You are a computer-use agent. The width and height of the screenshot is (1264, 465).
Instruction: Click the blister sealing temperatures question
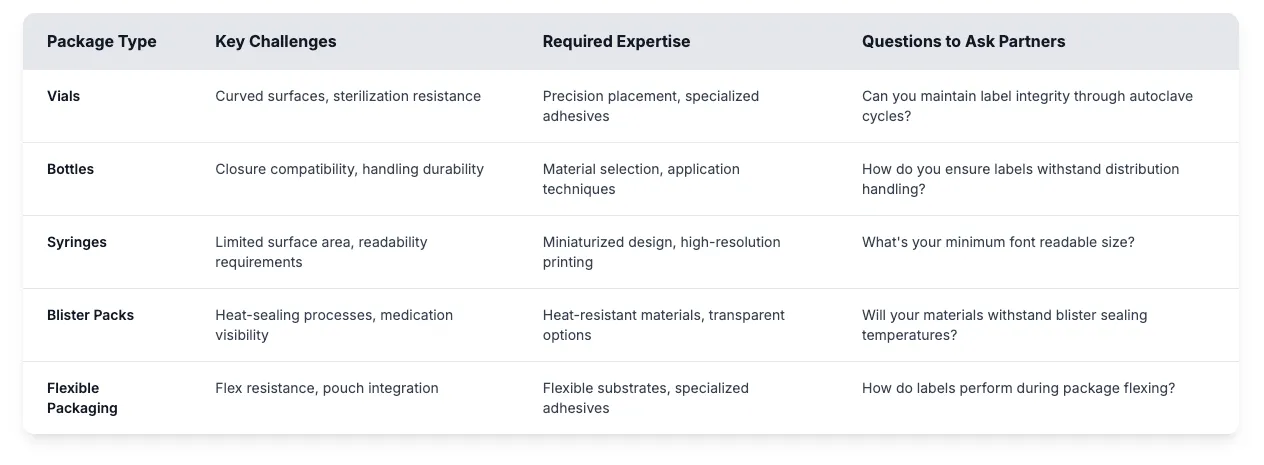[x=1004, y=325]
